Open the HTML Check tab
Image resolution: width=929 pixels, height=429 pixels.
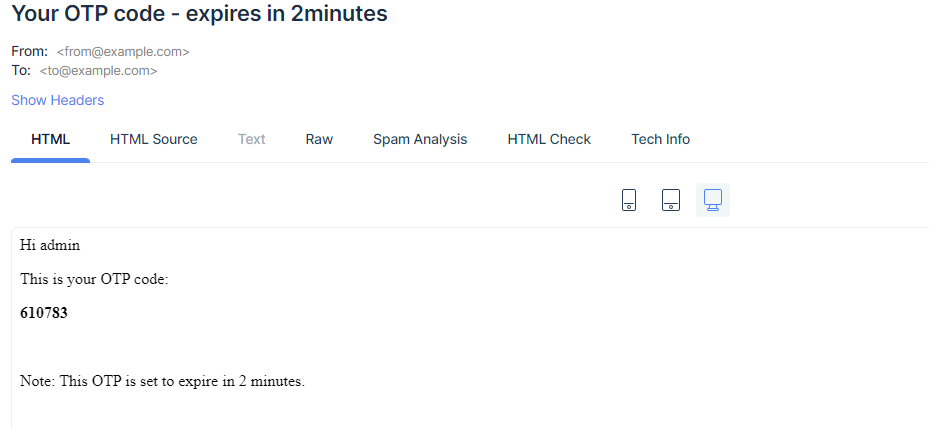549,139
